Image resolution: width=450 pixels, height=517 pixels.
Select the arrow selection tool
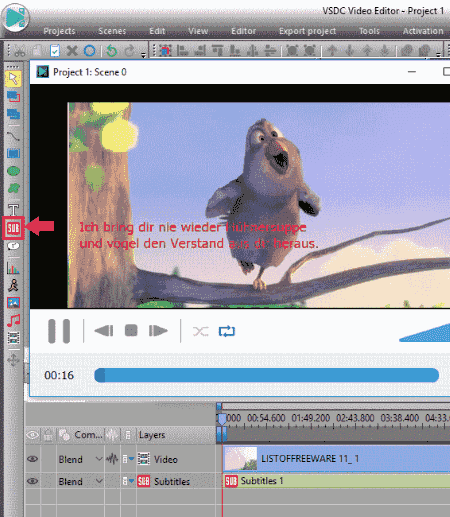pos(13,79)
